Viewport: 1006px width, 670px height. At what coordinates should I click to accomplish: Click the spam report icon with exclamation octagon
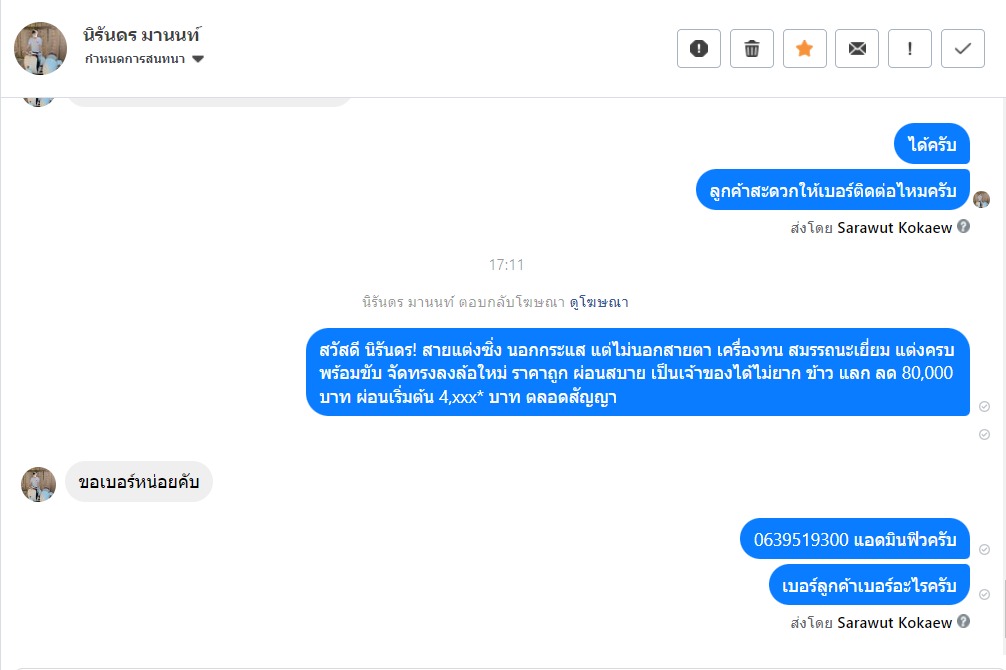coord(699,49)
